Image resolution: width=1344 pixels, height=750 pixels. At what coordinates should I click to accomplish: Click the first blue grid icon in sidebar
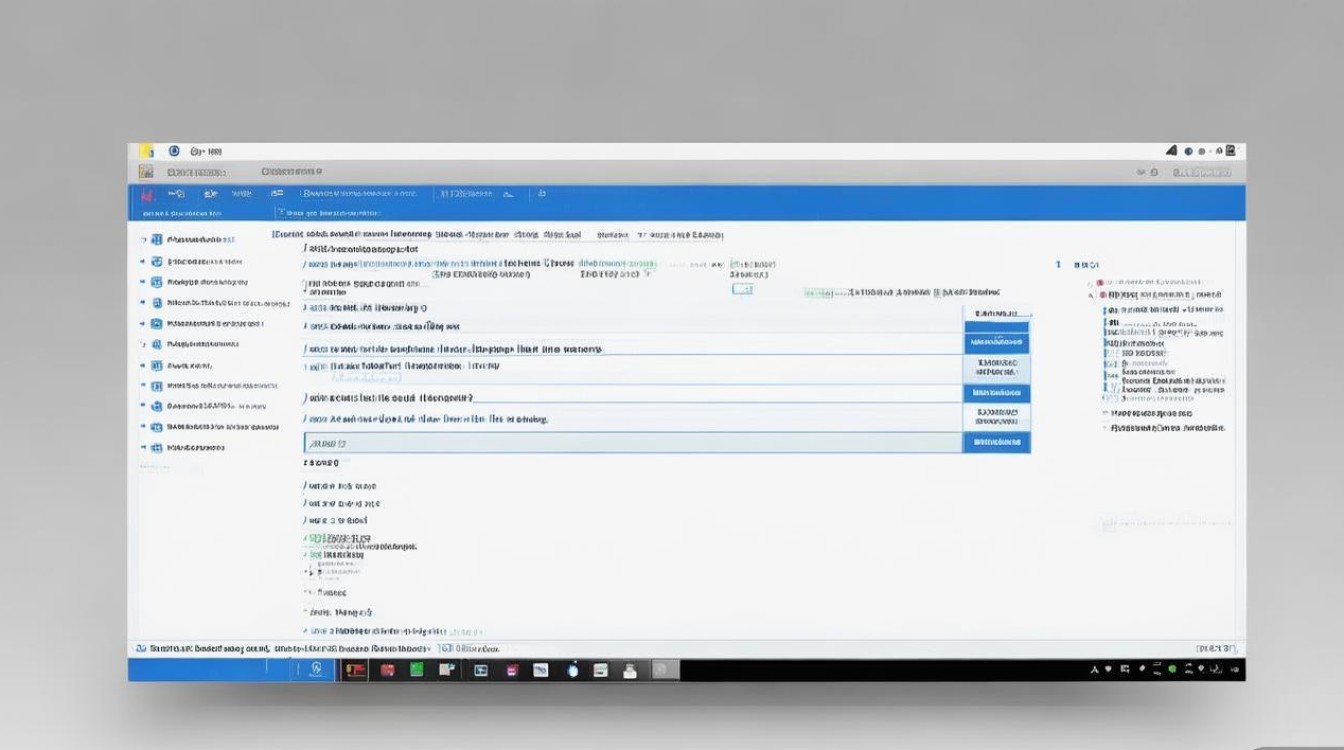pyautogui.click(x=157, y=240)
